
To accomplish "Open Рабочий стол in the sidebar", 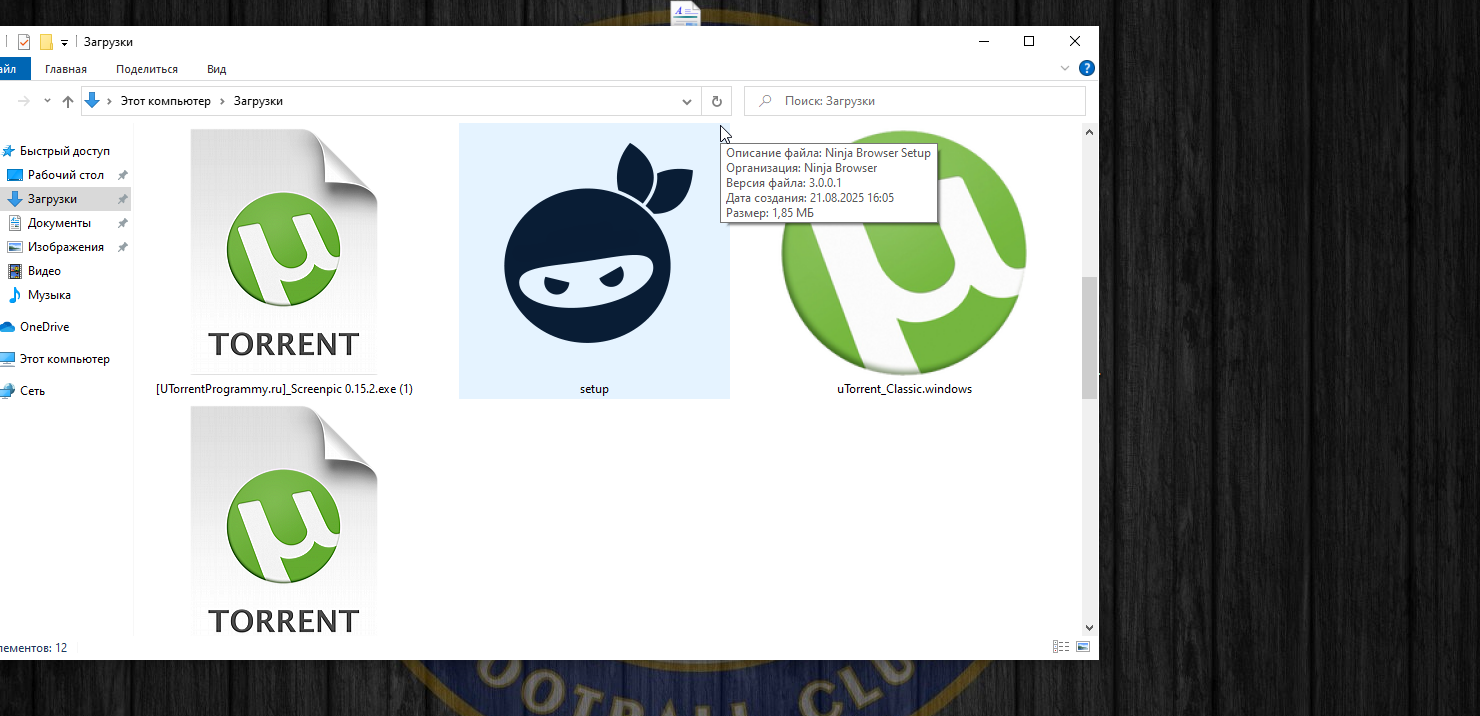I will pos(65,175).
